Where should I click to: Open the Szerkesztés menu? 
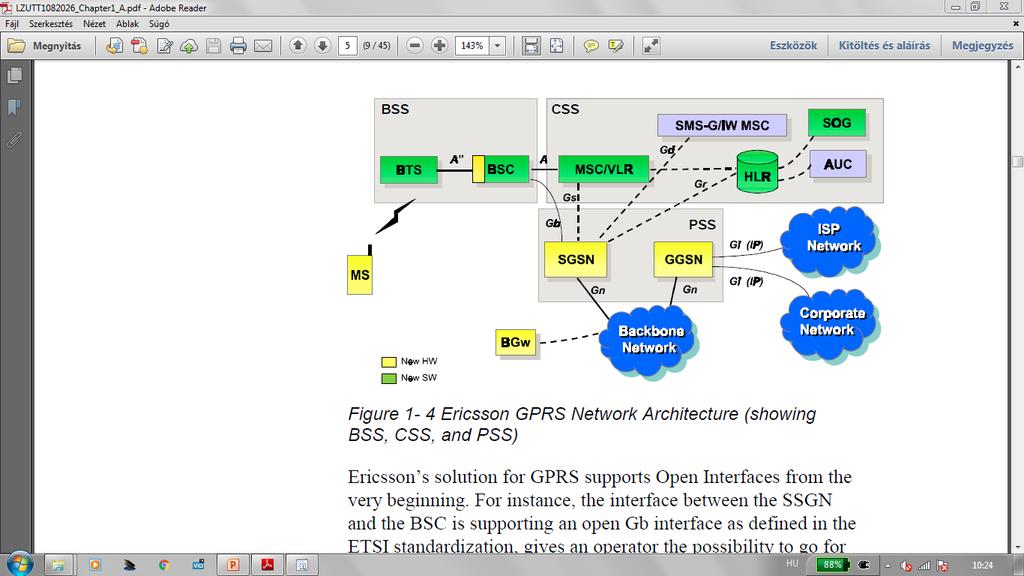[50, 24]
